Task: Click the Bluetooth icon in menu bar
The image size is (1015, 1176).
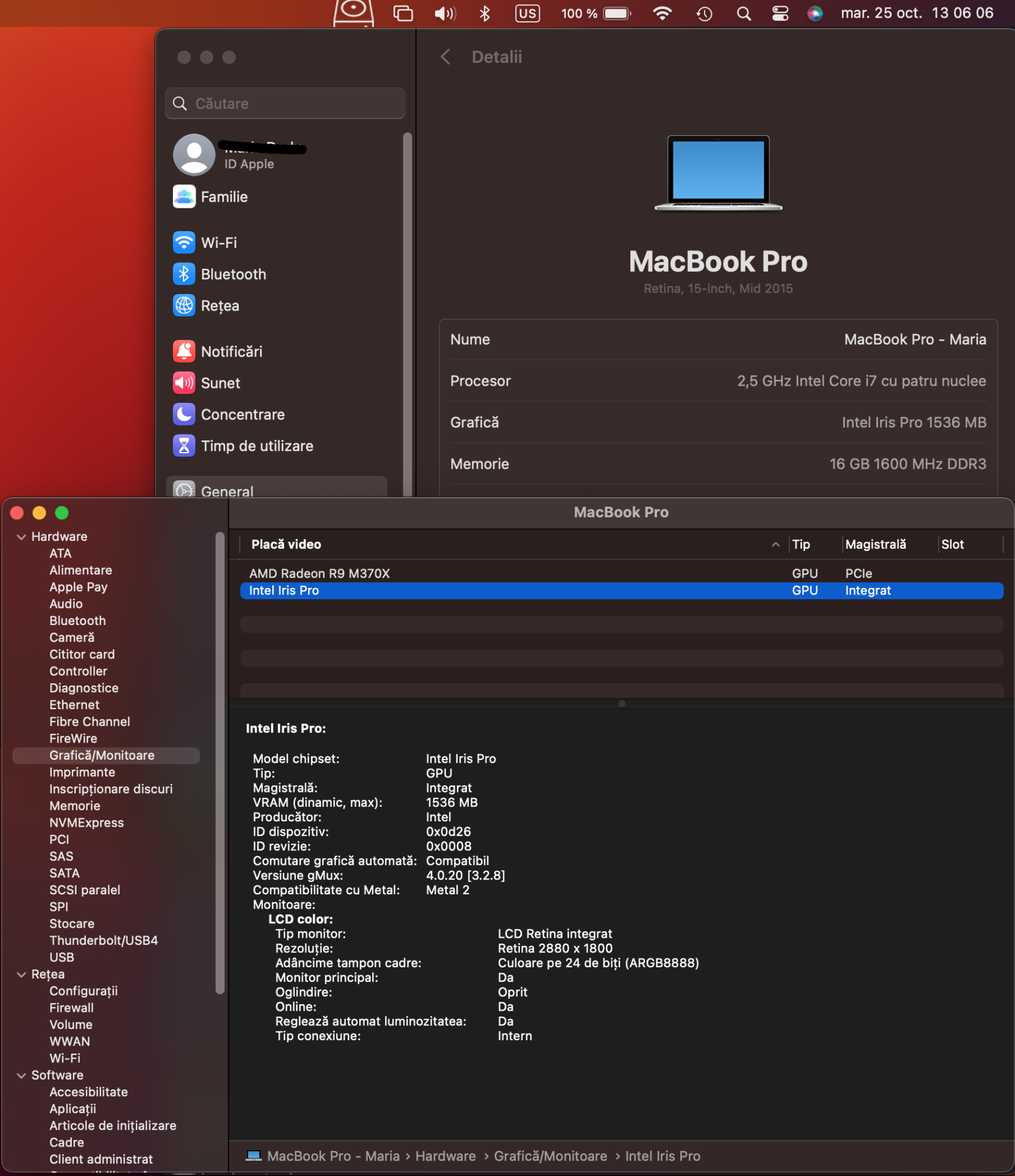Action: point(485,13)
